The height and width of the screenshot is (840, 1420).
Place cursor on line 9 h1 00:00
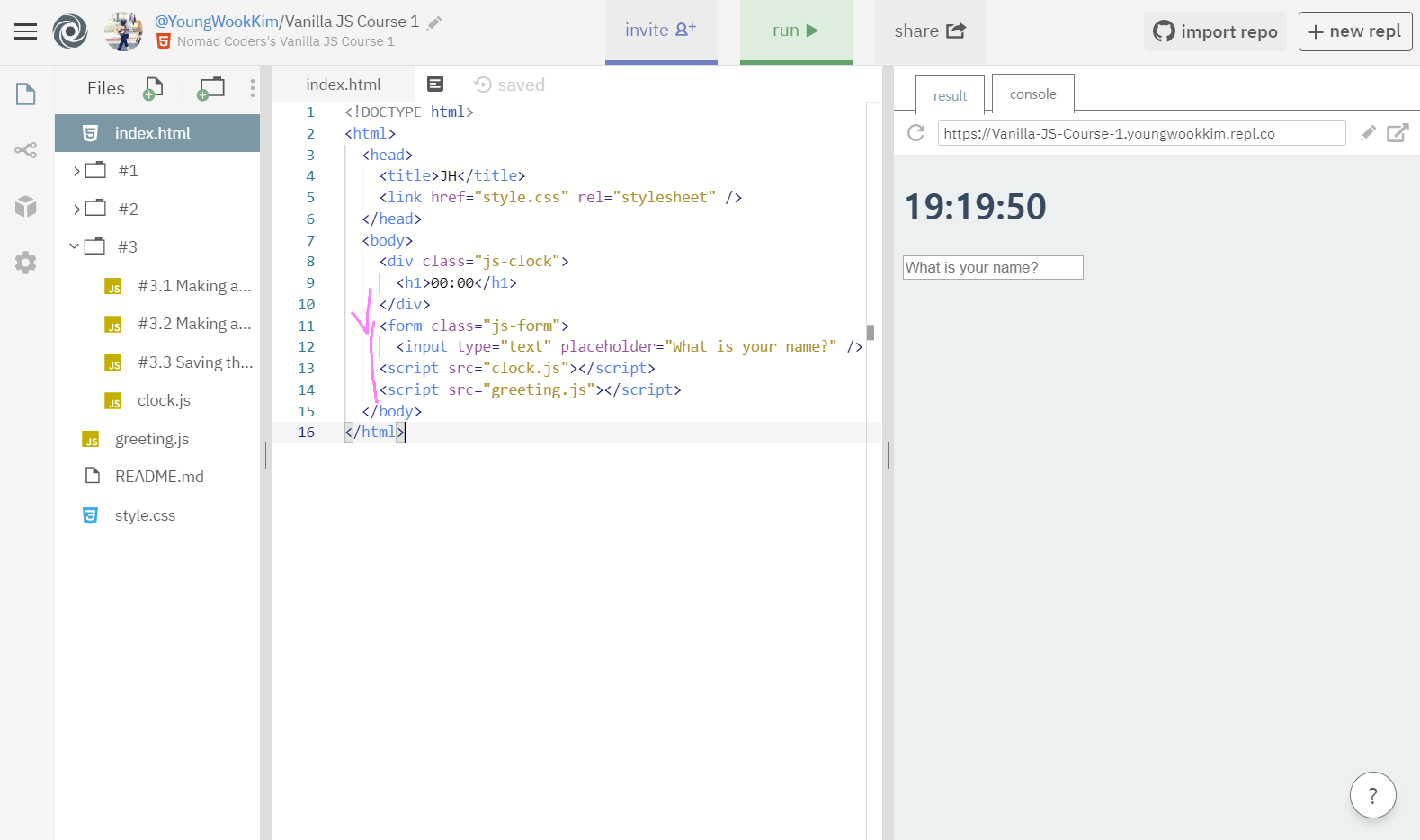(x=457, y=282)
